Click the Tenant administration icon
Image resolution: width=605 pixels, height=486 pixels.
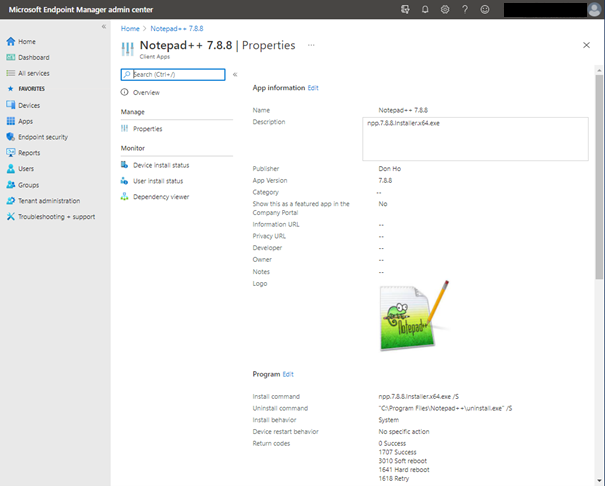11,201
